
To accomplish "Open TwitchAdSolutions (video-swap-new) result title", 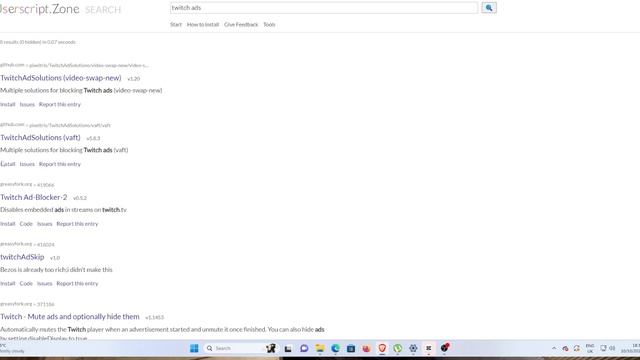I will click(60, 78).
